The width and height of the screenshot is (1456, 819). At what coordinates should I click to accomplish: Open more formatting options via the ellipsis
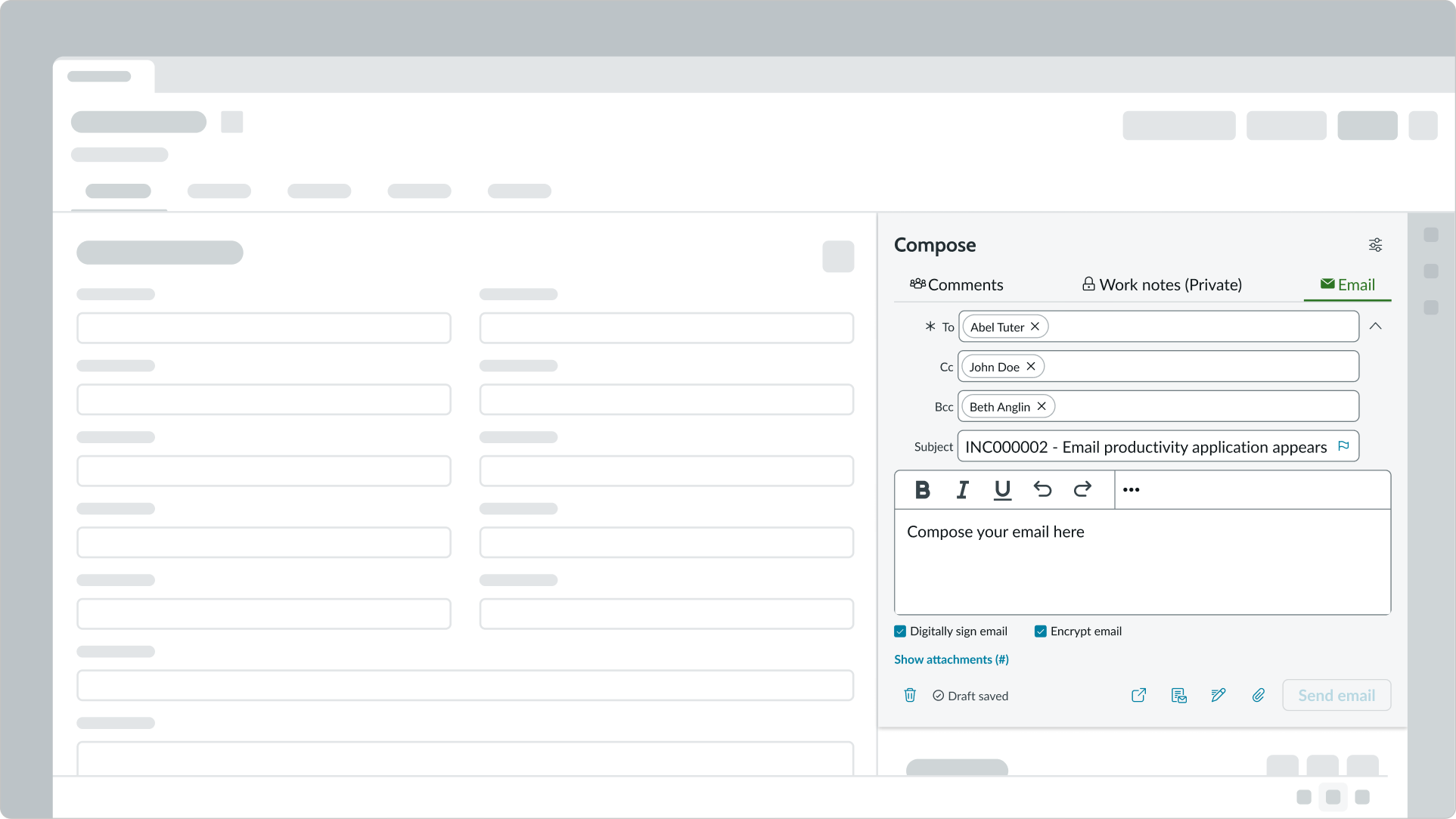pos(1131,490)
